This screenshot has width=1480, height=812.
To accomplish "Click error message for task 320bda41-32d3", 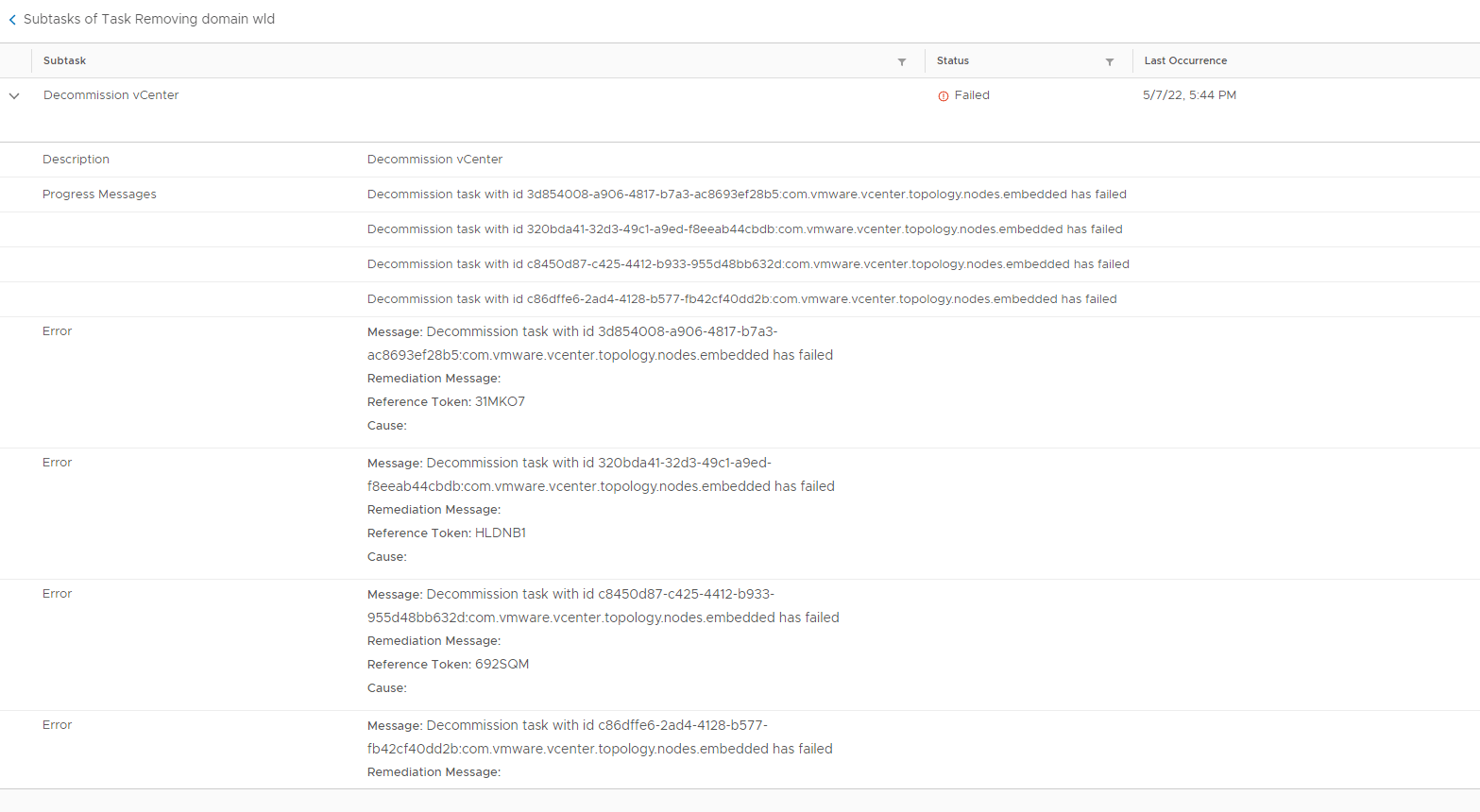I will pyautogui.click(x=601, y=475).
